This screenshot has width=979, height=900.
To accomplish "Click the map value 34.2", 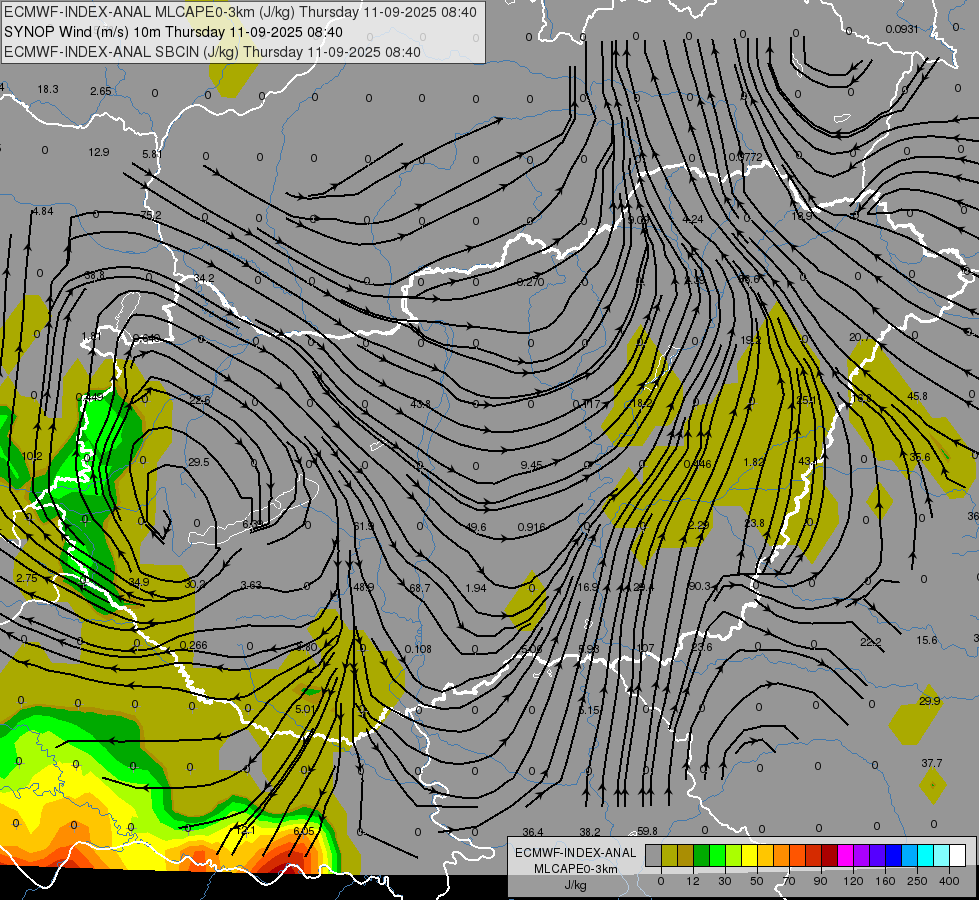I will [x=204, y=278].
